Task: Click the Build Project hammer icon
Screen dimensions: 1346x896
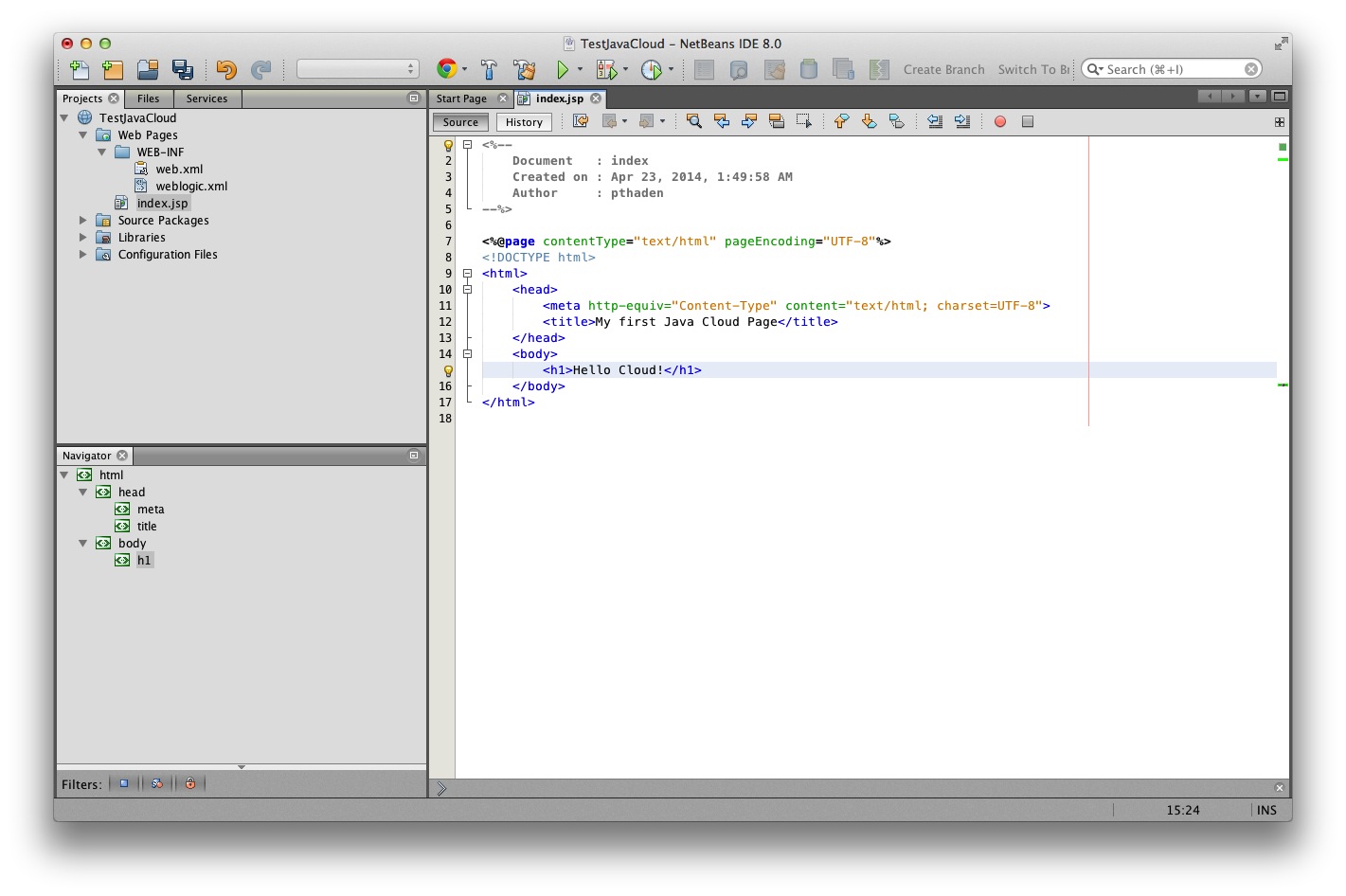Action: click(489, 69)
